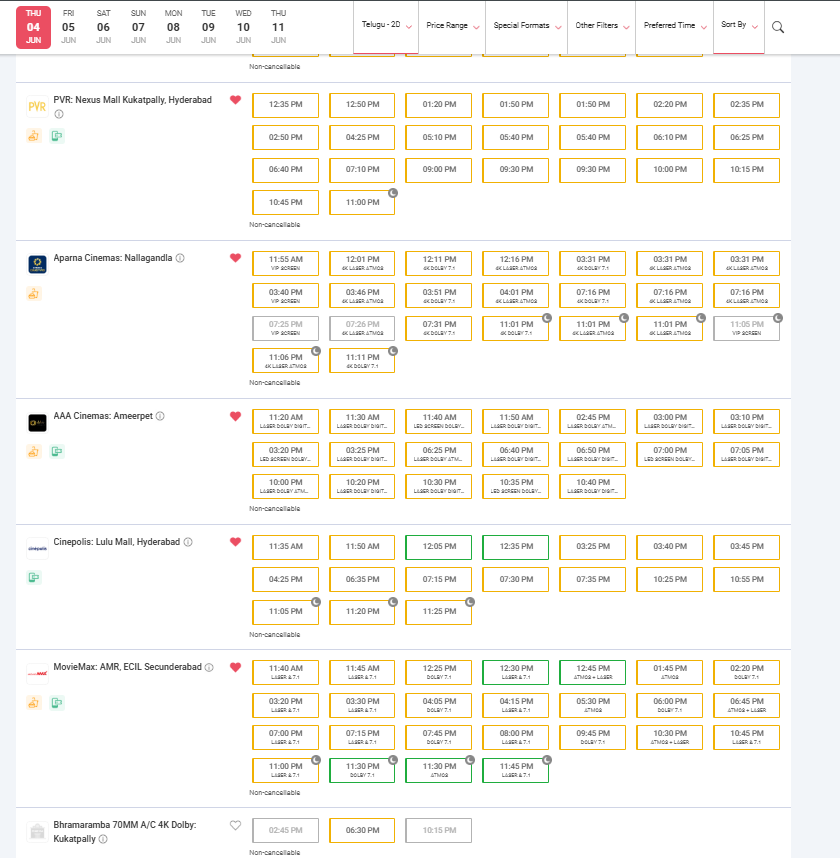Book Bhramaramba 06:30 PM show
Viewport: 840px width, 858px height.
(x=362, y=831)
